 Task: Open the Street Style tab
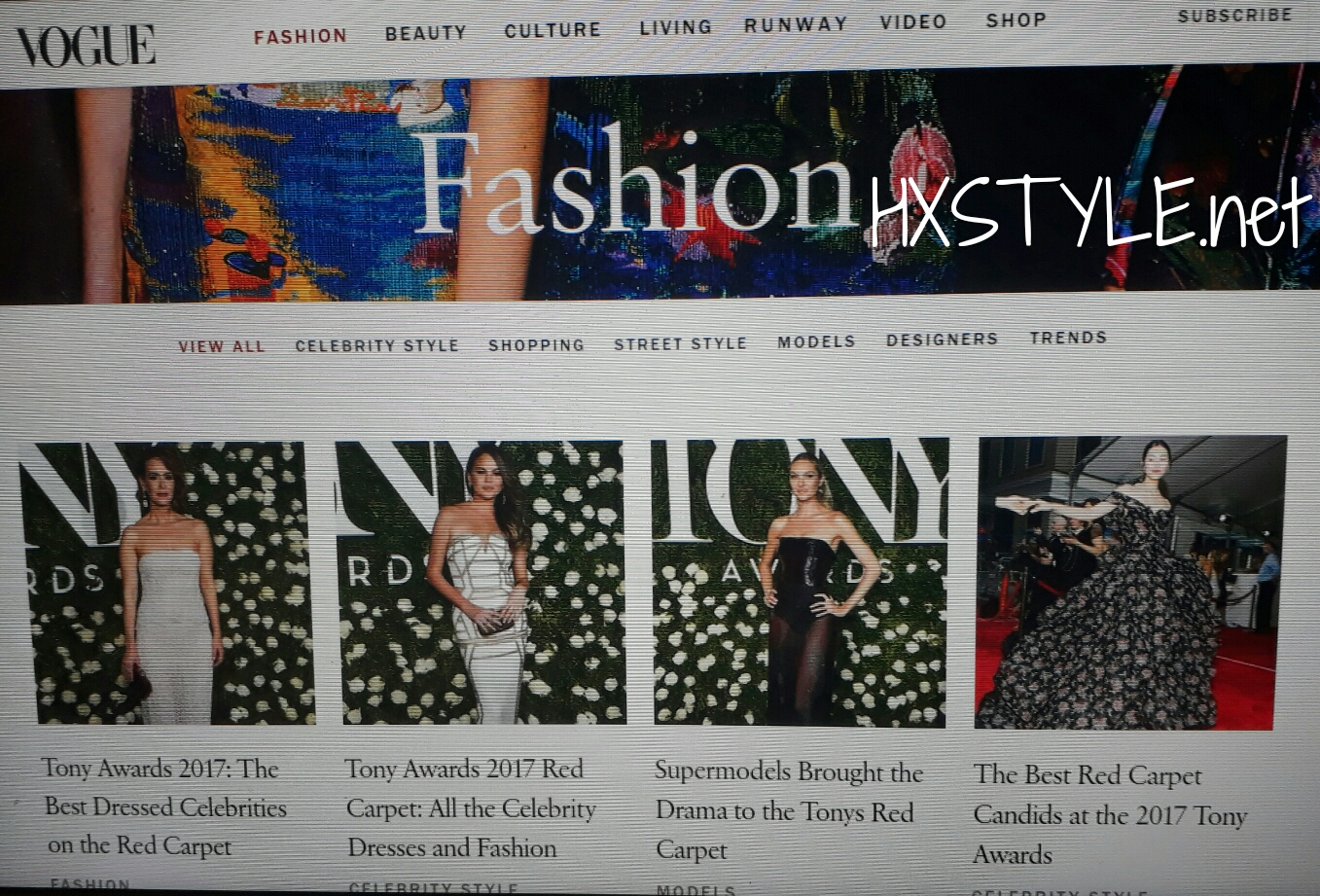pyautogui.click(x=680, y=343)
